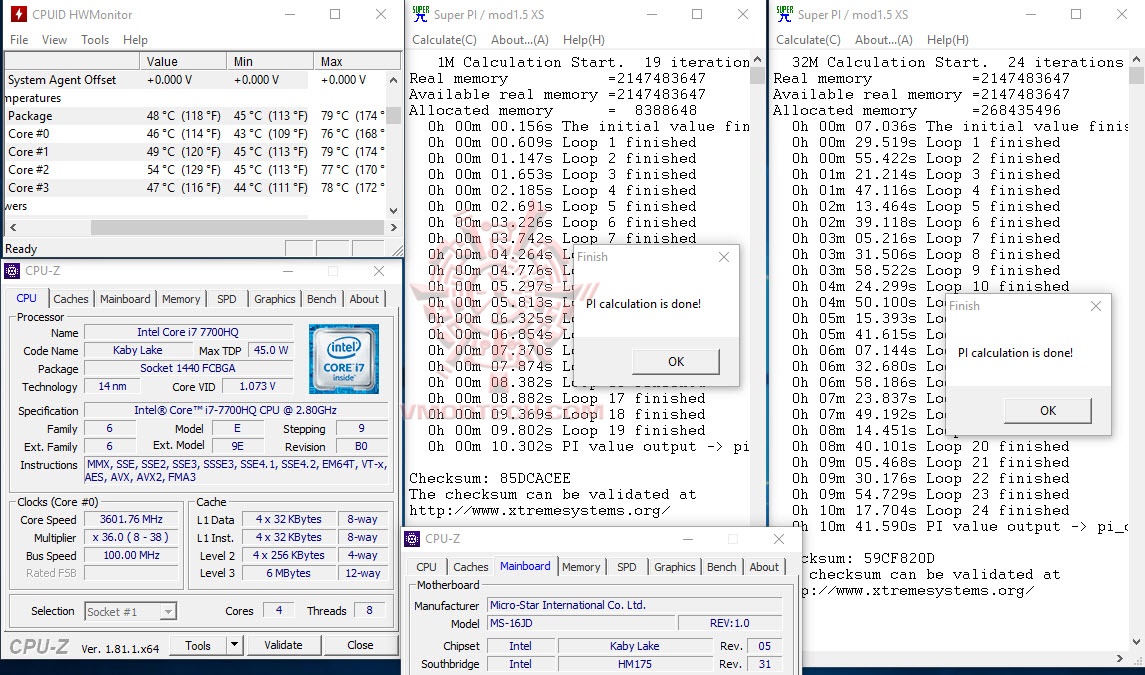Select the System Agent Offset row
The width and height of the screenshot is (1145, 675).
tap(195, 80)
